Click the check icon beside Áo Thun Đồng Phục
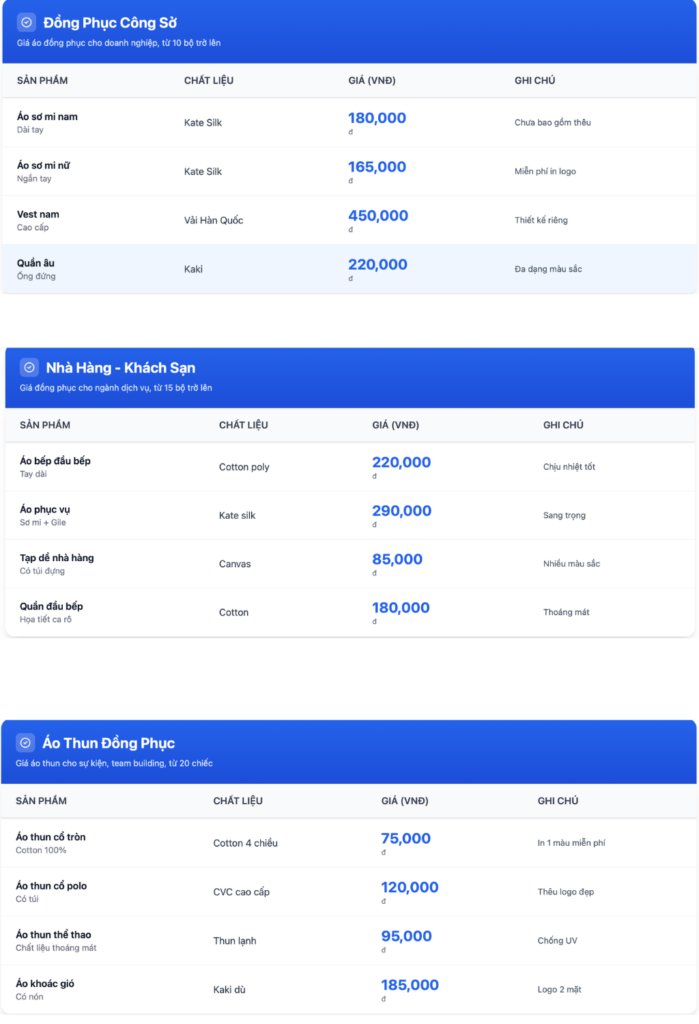This screenshot has height=1024, width=699. (26, 743)
